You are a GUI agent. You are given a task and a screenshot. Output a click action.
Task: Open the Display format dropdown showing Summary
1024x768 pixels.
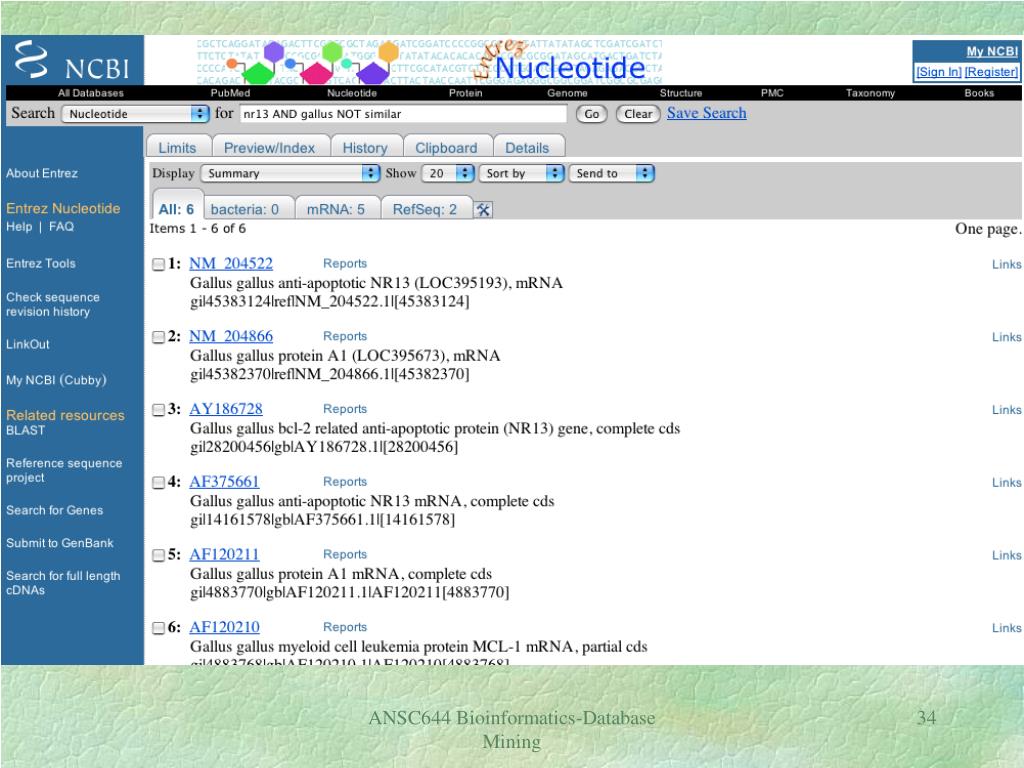pos(290,173)
